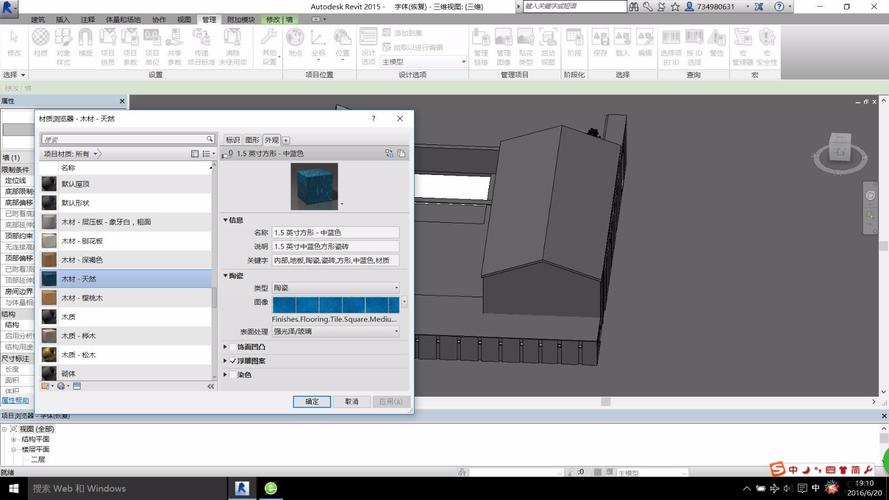Click the search magnifier in material browser

(x=210, y=139)
